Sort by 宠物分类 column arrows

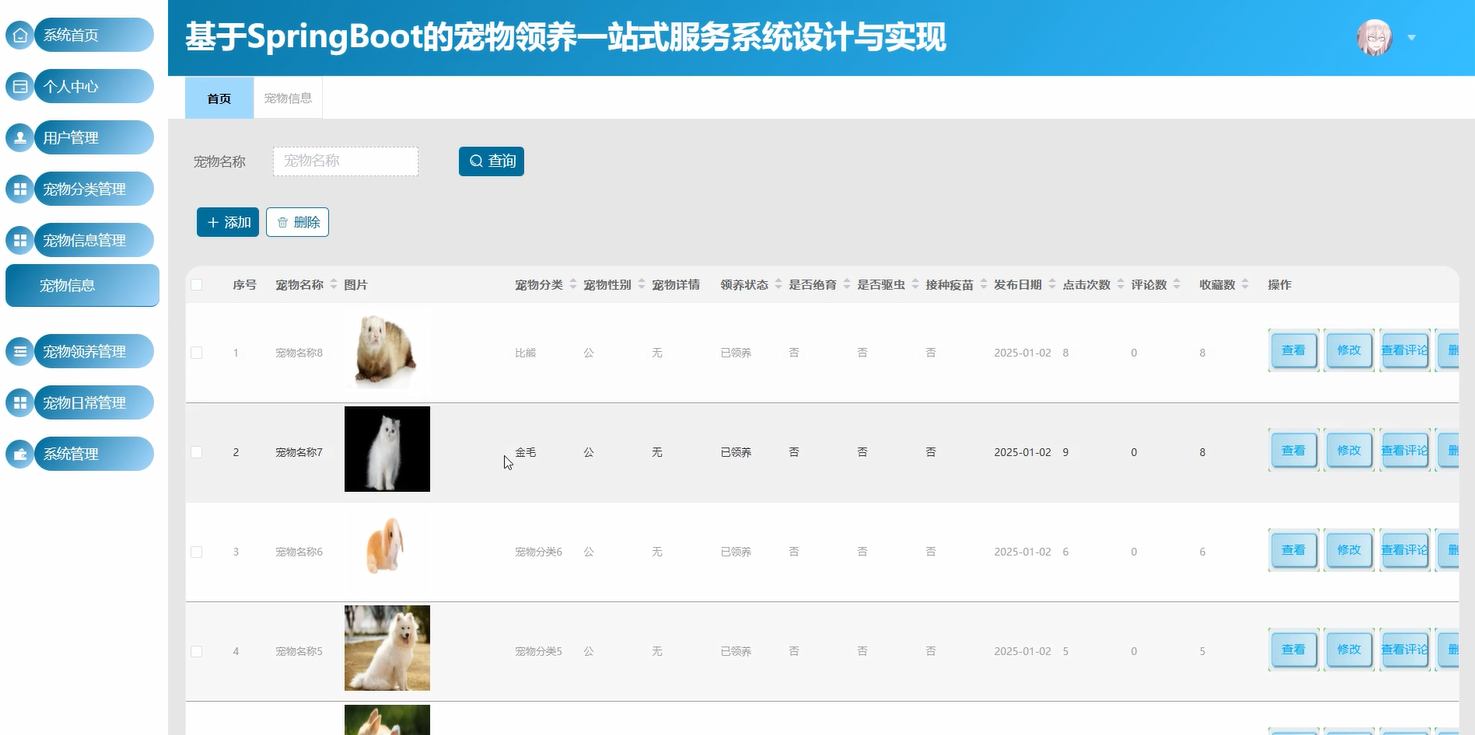click(573, 285)
